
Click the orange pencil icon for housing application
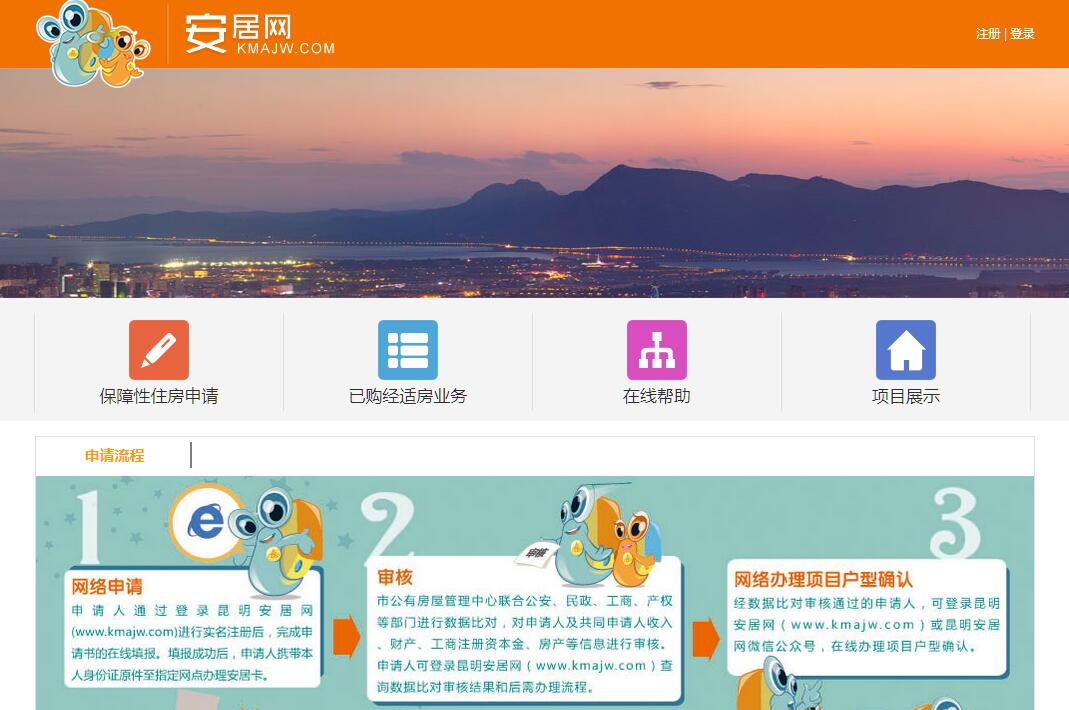click(158, 350)
